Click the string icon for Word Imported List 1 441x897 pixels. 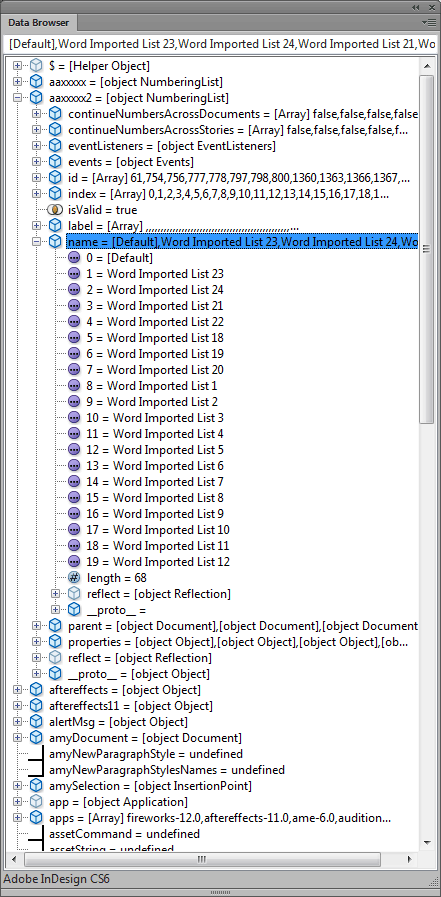coord(74,386)
